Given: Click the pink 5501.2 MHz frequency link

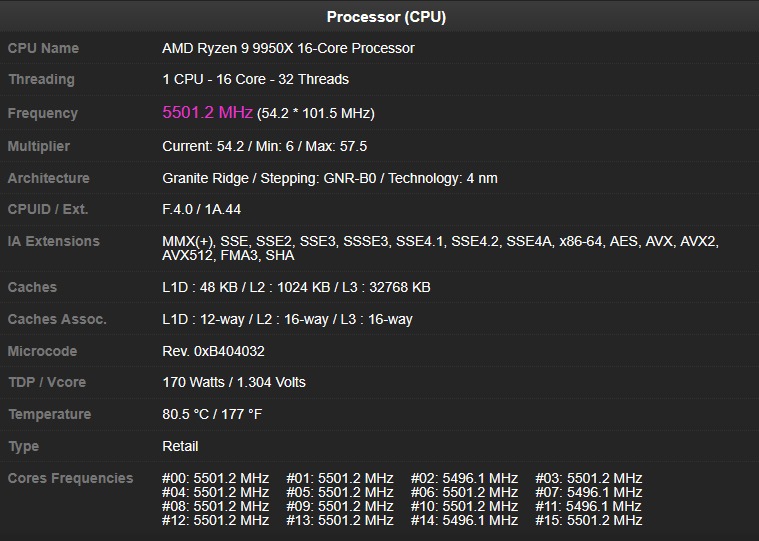Looking at the screenshot, I should 207,112.
